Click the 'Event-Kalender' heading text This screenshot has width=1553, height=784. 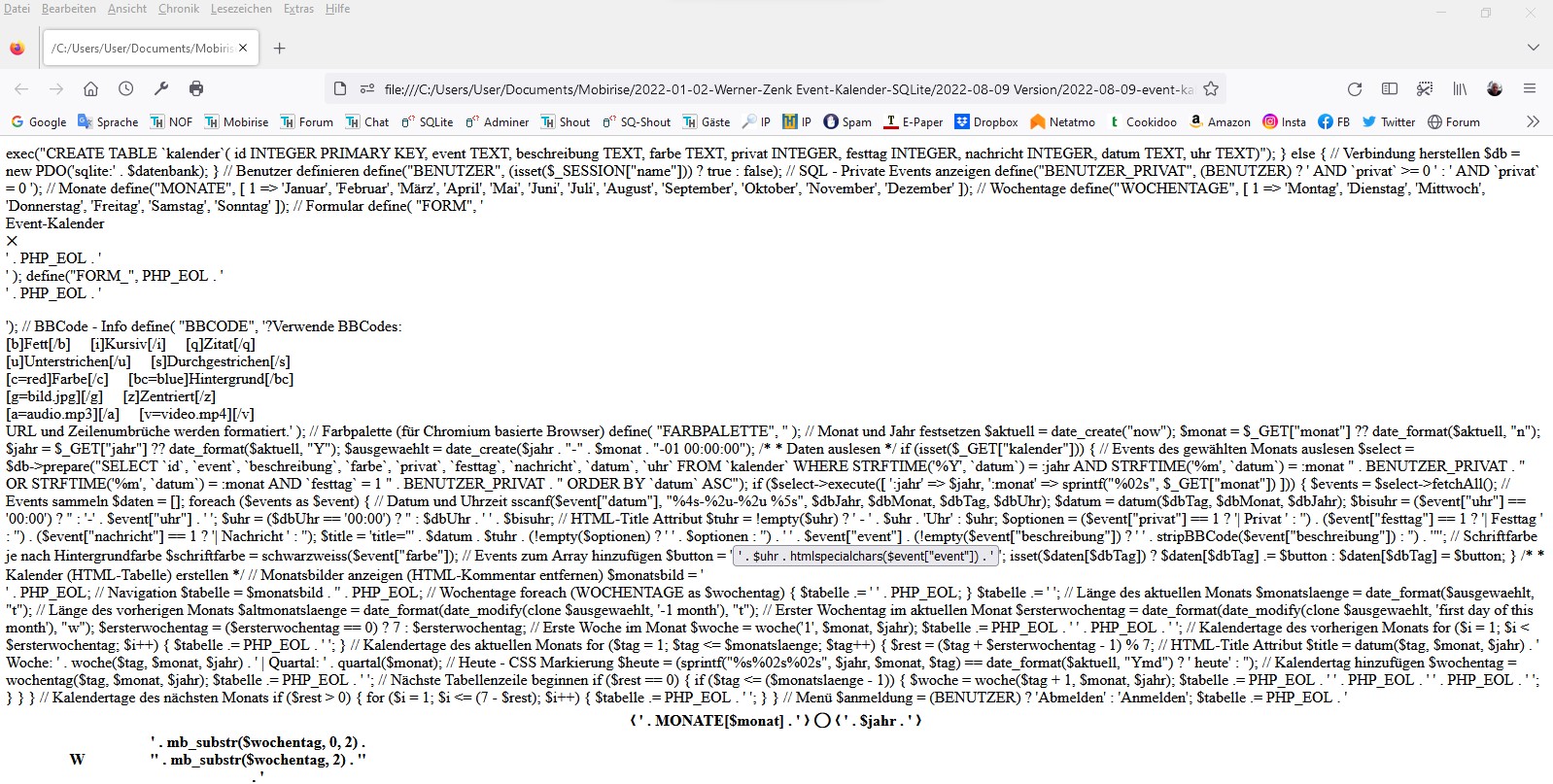tap(55, 223)
